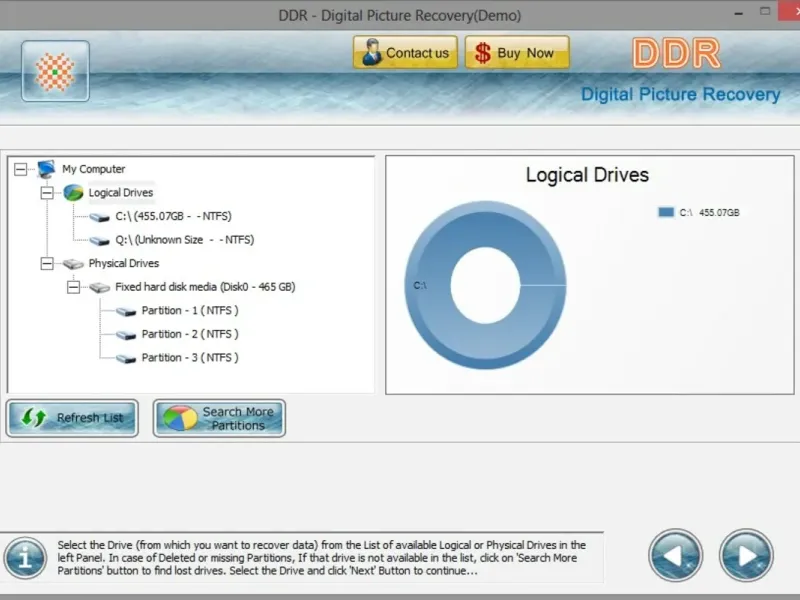
Task: Click Search More Partitions button
Action: 219,418
